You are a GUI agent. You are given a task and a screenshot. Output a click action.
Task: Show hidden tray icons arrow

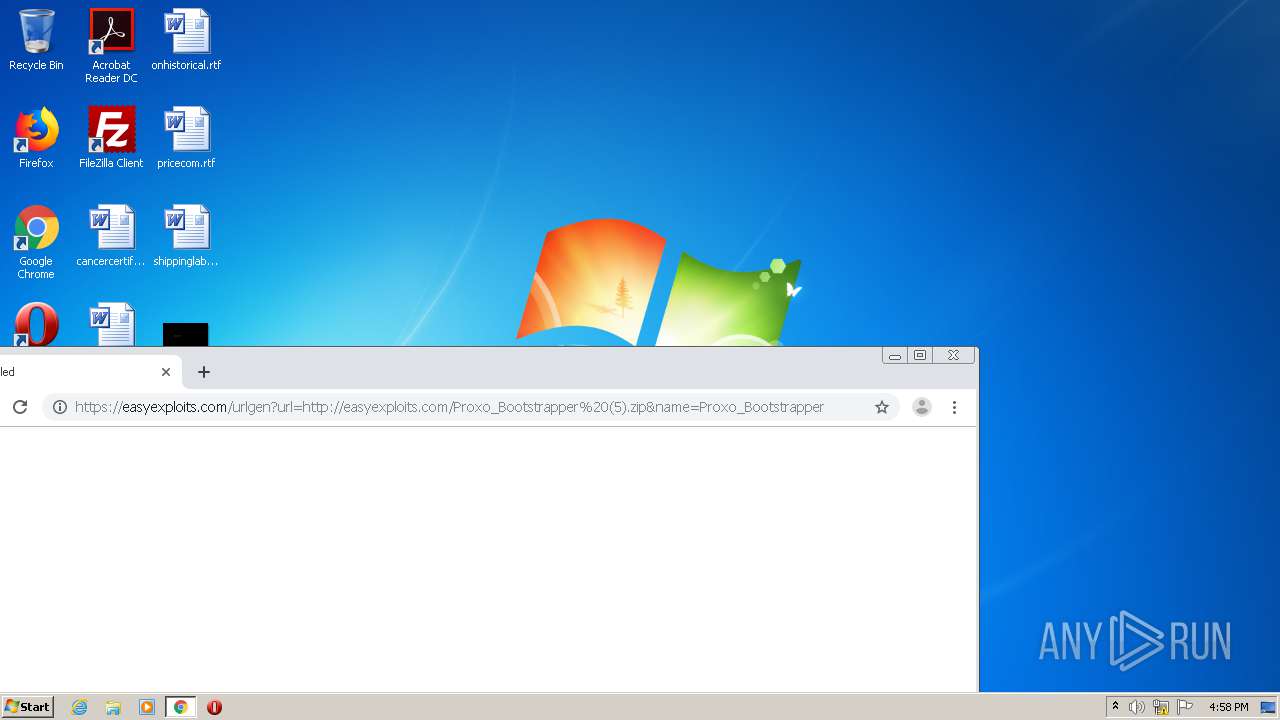[1115, 707]
